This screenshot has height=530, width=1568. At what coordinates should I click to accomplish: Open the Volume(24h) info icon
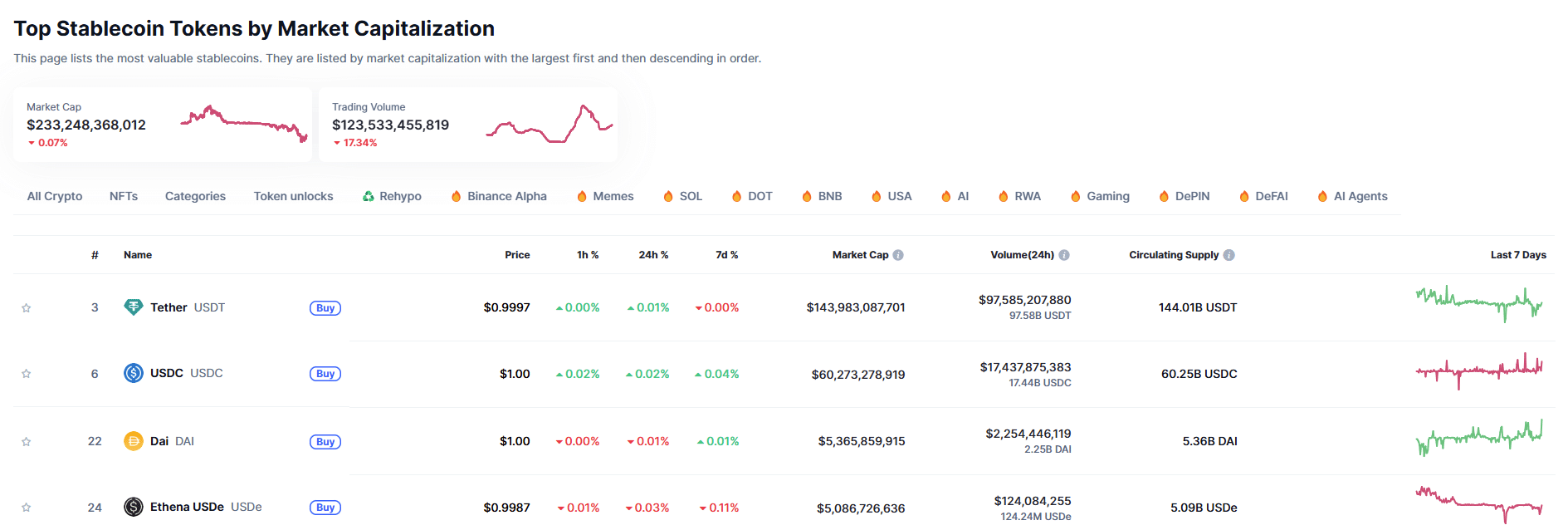1064,255
